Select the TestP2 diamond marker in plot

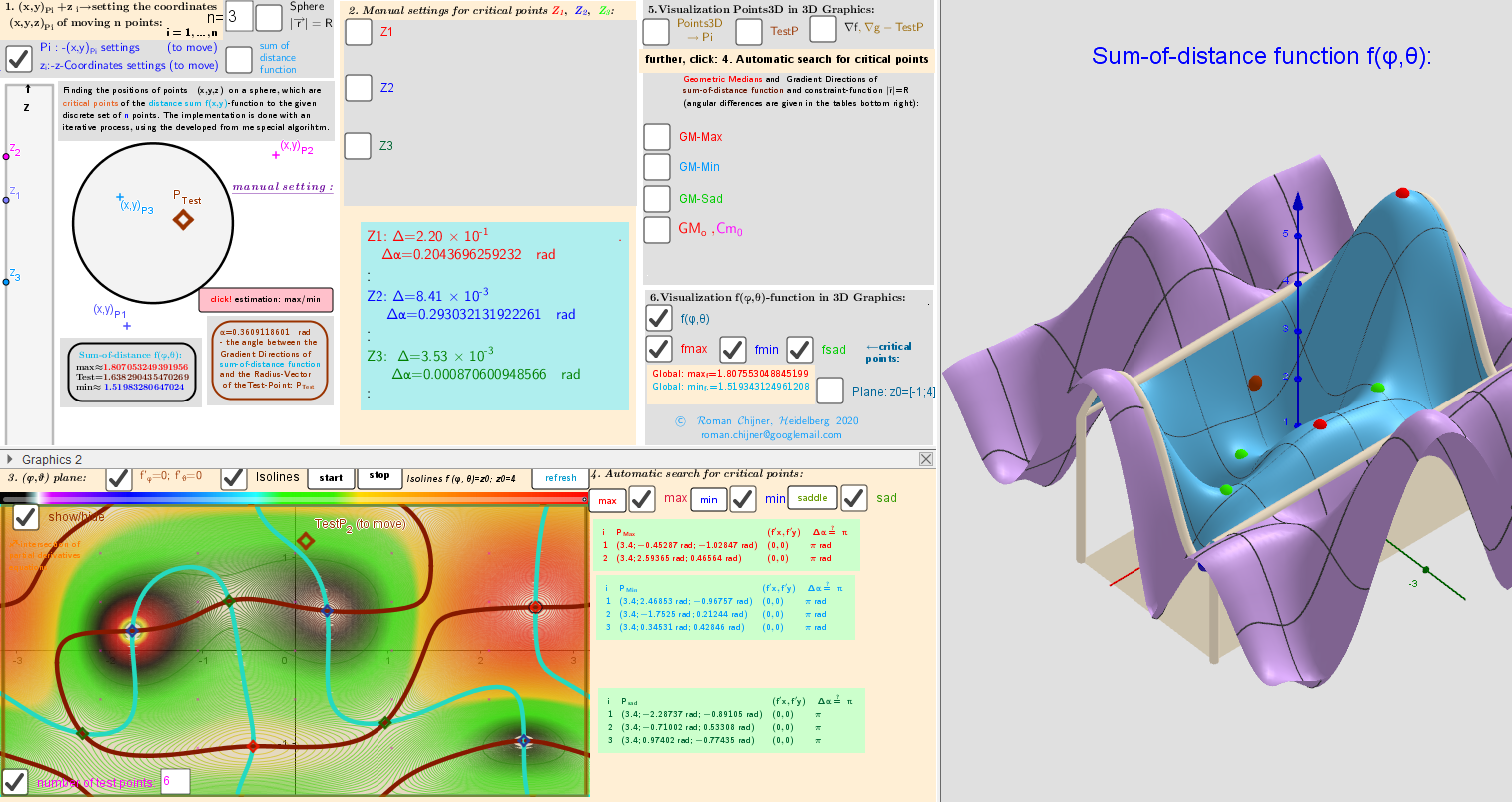(306, 541)
